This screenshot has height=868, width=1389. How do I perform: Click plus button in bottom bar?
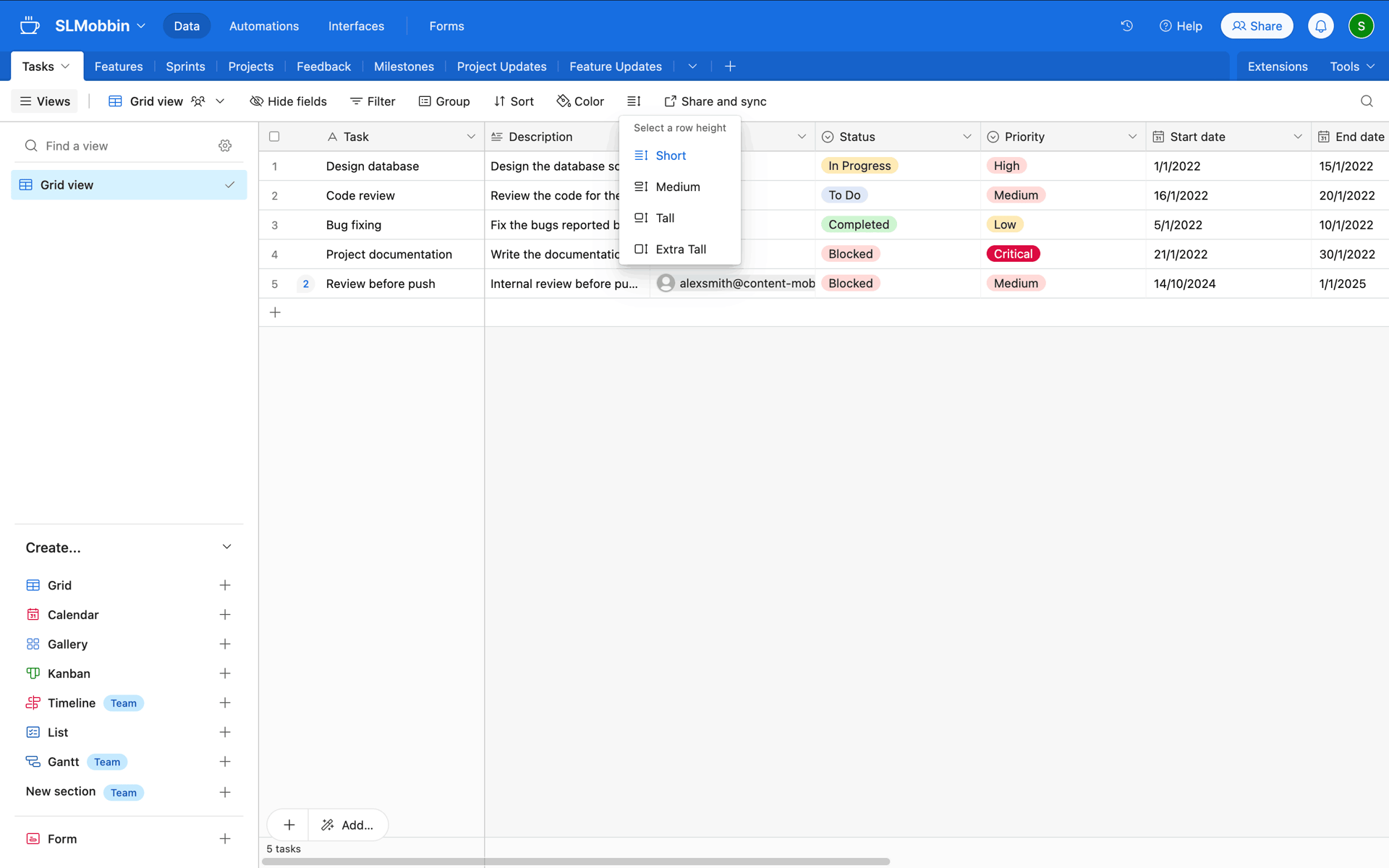[x=289, y=825]
